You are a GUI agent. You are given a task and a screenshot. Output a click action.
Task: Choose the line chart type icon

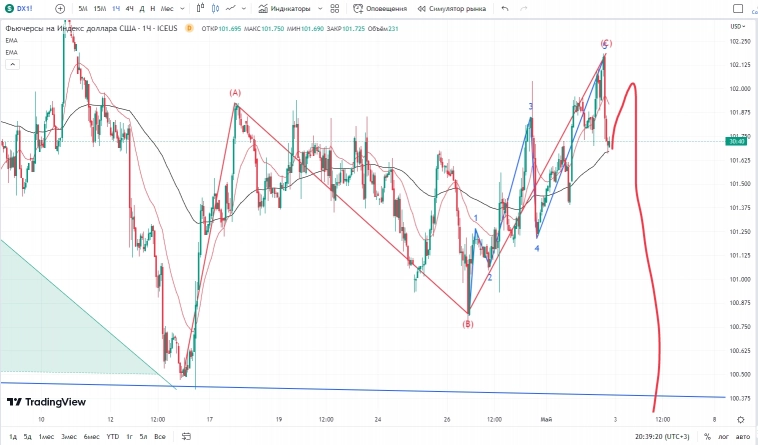click(231, 8)
